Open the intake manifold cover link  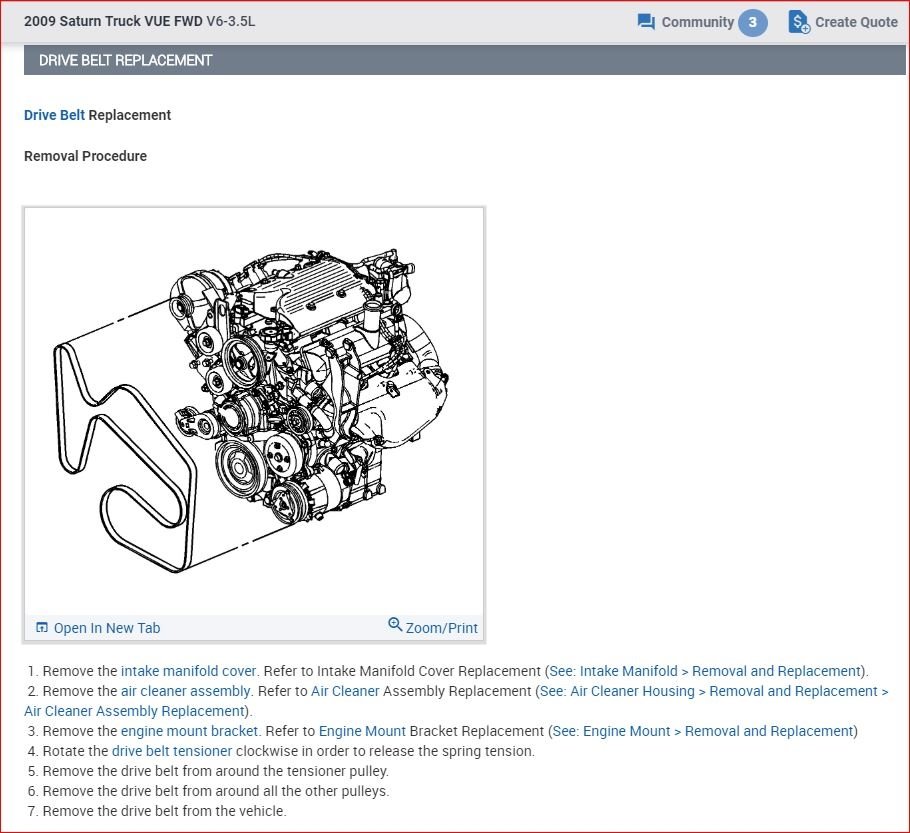click(x=189, y=671)
